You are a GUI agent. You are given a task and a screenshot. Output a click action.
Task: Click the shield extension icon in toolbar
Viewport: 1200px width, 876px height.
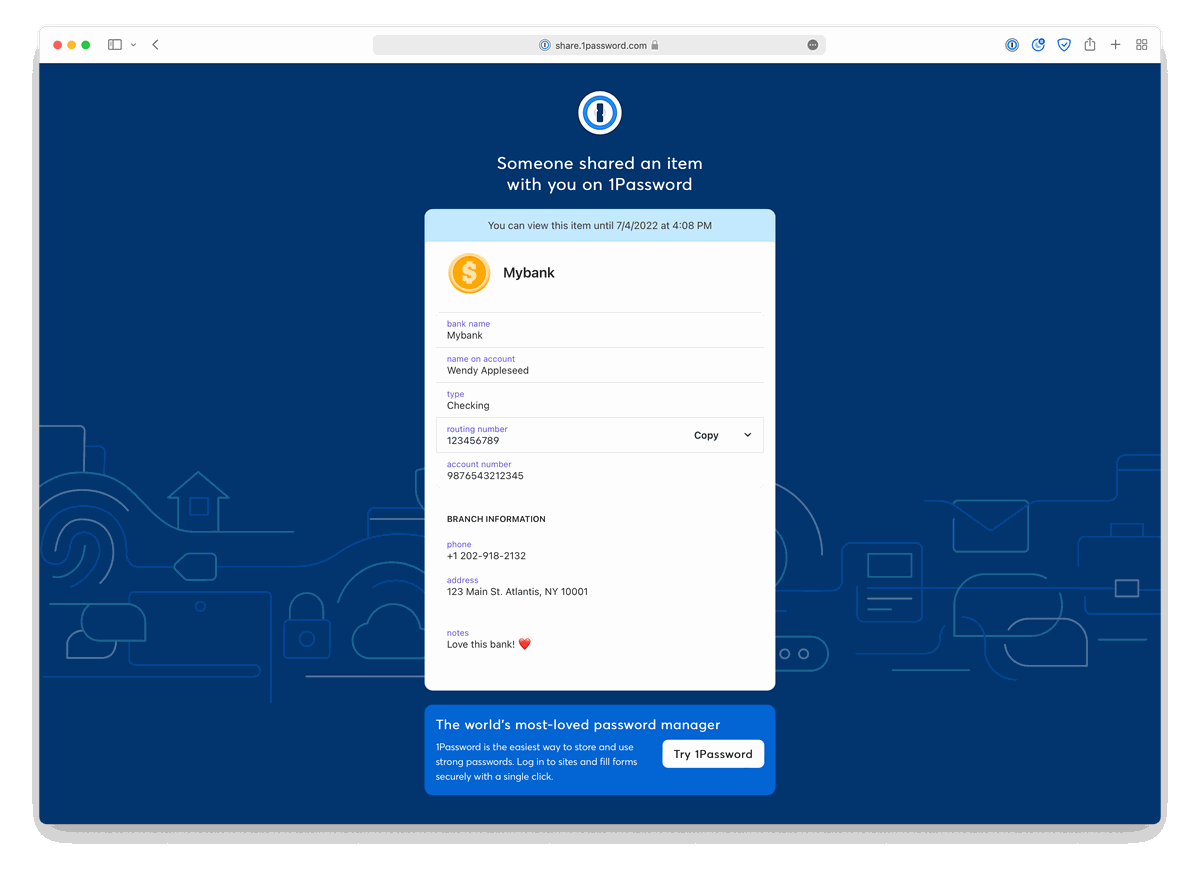[x=1064, y=45]
